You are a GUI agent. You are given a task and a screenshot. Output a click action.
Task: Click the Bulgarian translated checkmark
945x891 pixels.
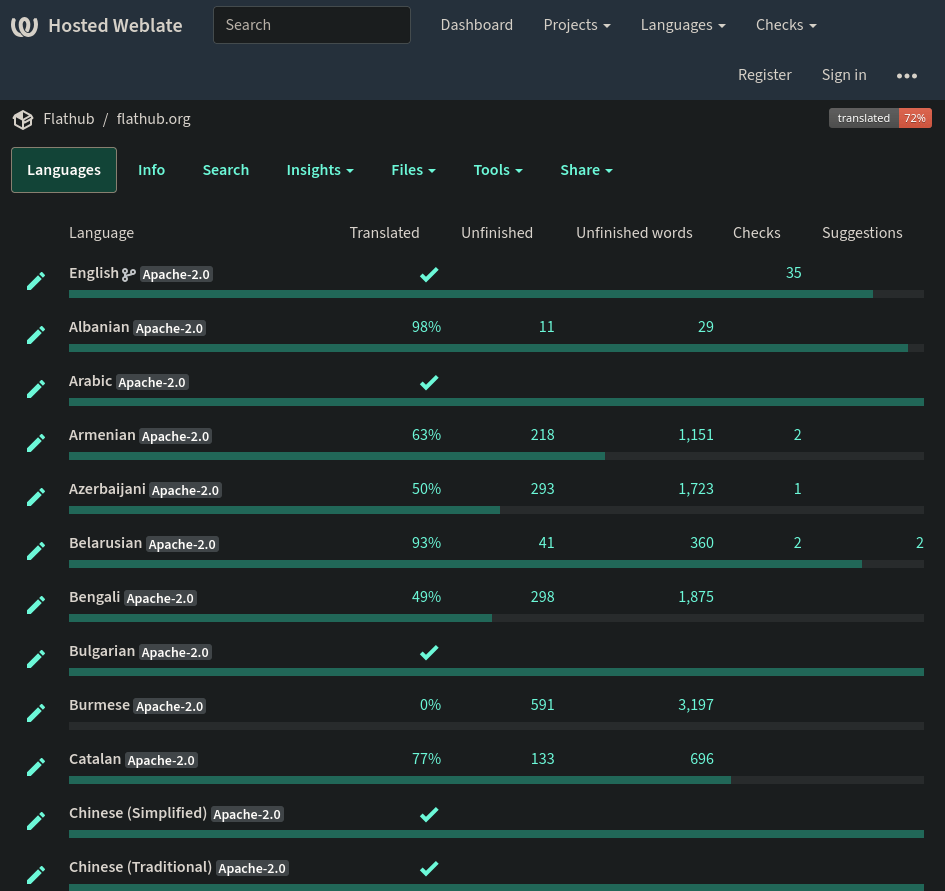coord(429,652)
